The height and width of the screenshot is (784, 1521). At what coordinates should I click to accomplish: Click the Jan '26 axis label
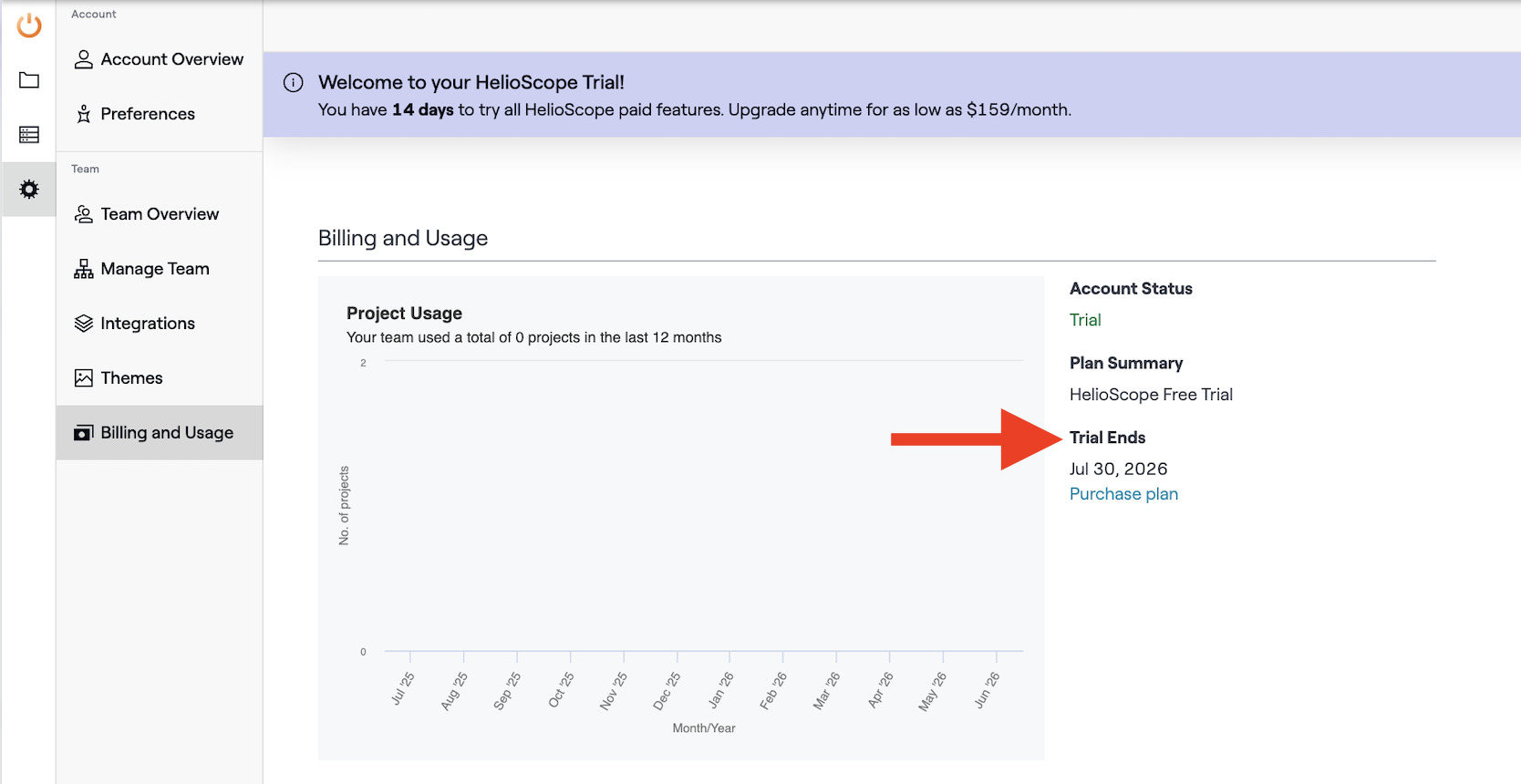pos(720,690)
